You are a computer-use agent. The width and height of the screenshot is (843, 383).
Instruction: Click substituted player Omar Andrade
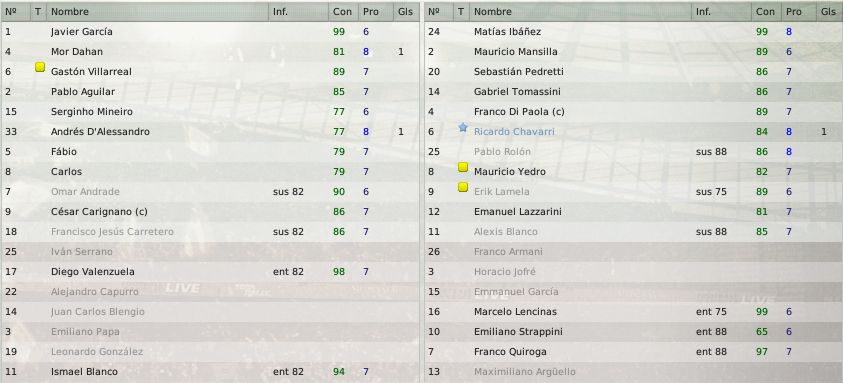[85, 192]
